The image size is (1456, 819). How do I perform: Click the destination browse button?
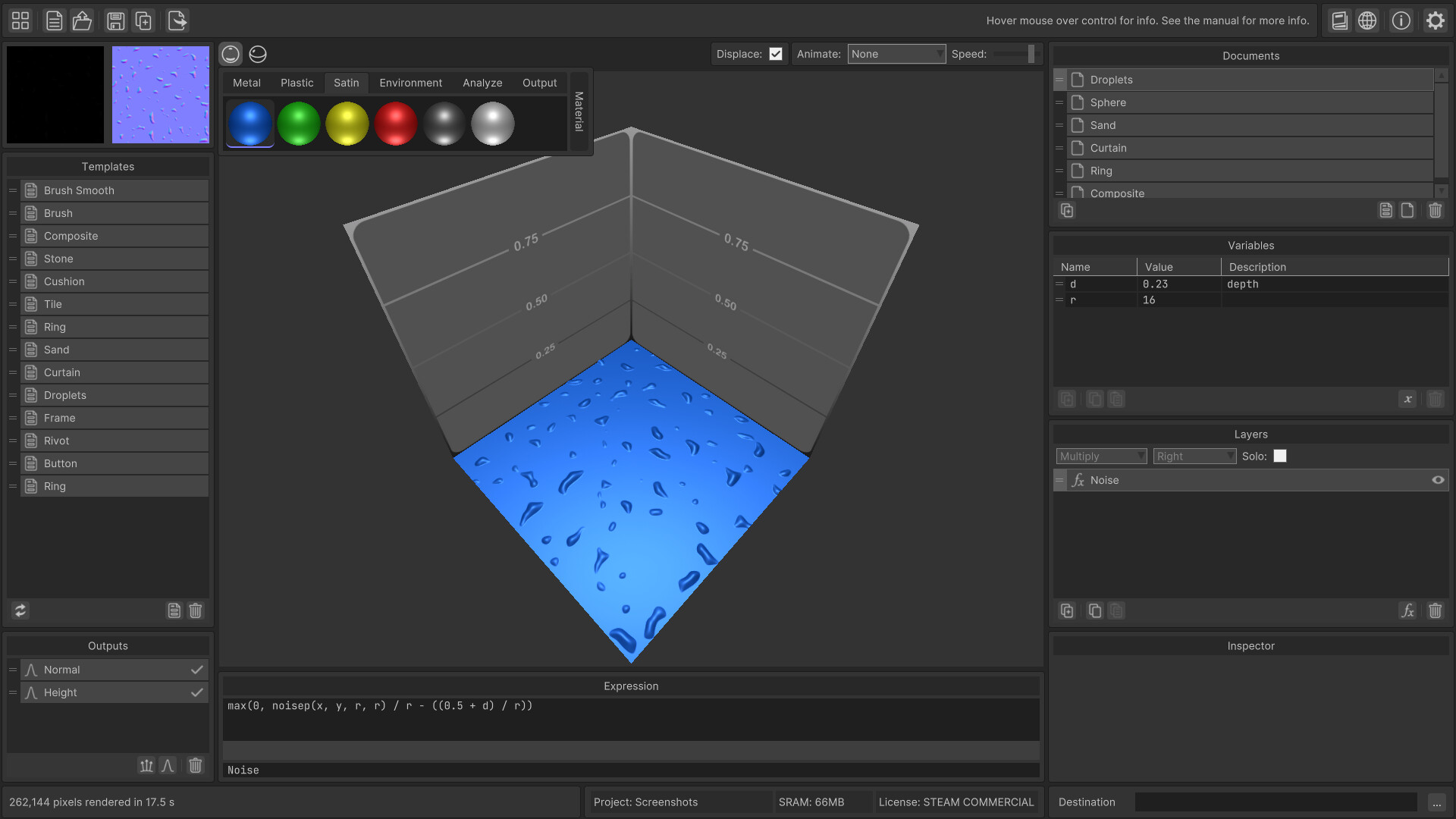(x=1436, y=802)
